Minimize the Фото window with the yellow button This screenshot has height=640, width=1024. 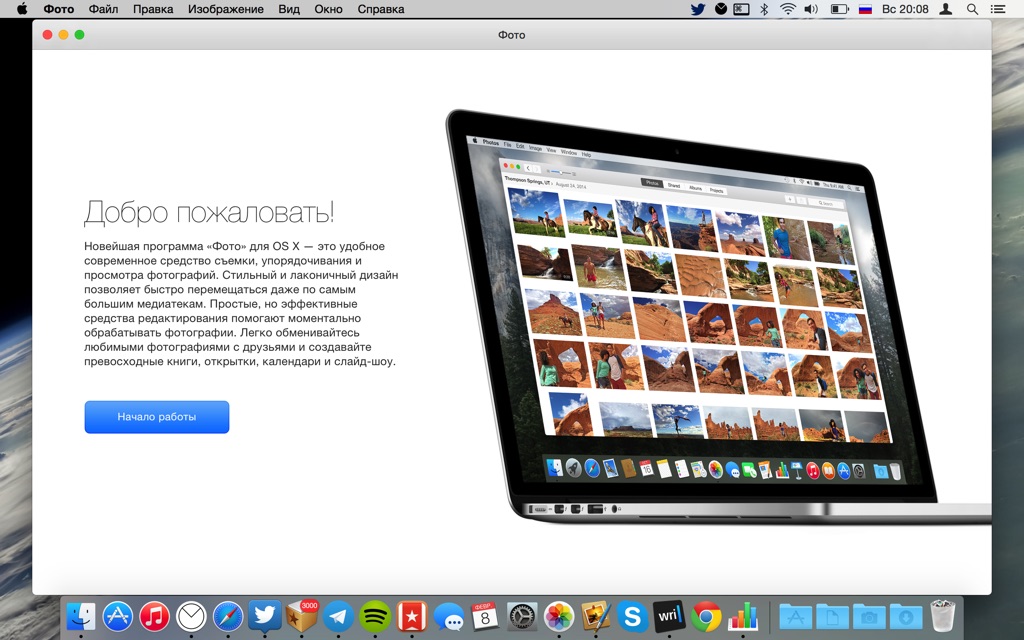[63, 35]
